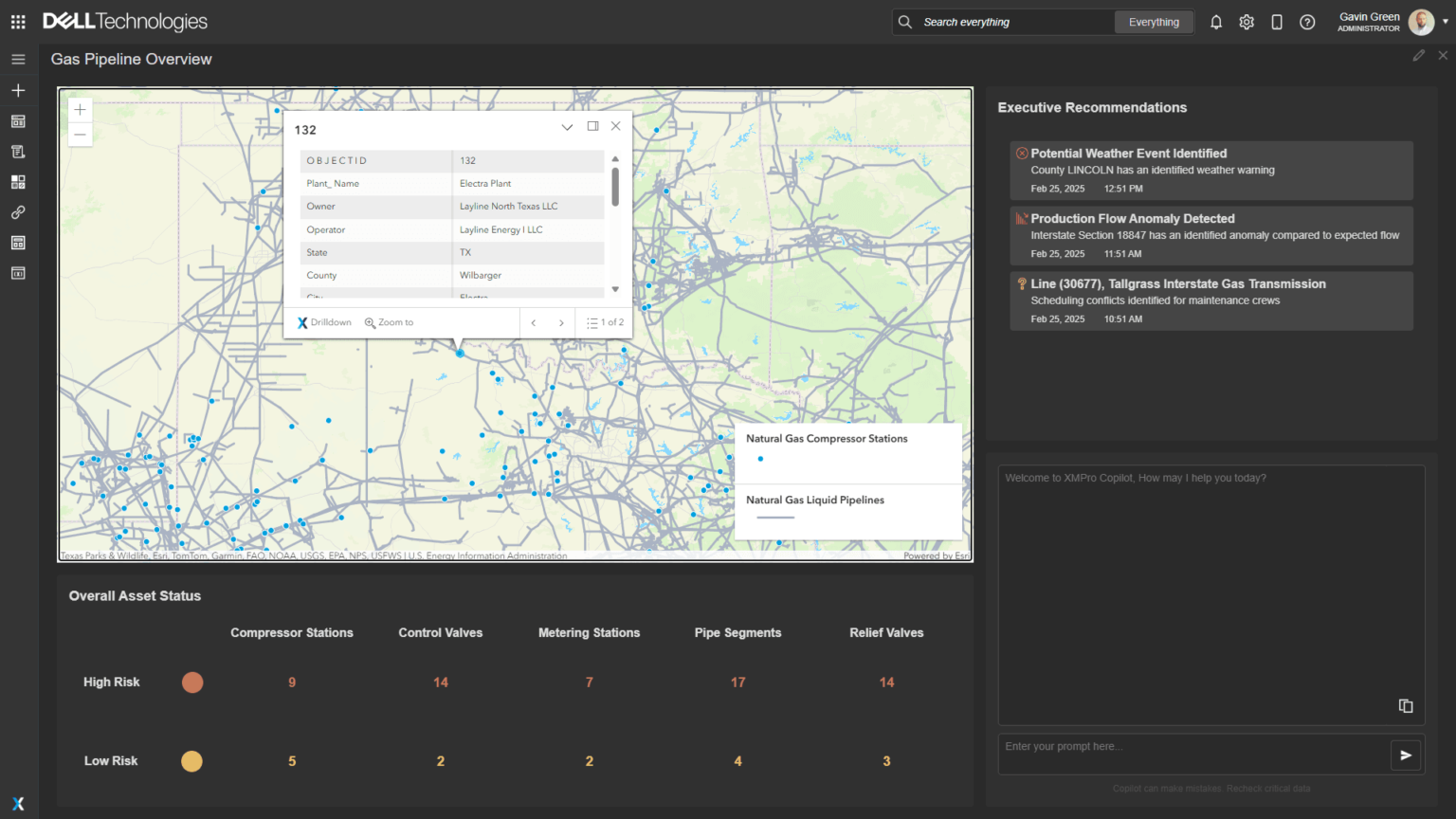Open the 1 of 2 feature list
The height and width of the screenshot is (819, 1456).
[605, 322]
